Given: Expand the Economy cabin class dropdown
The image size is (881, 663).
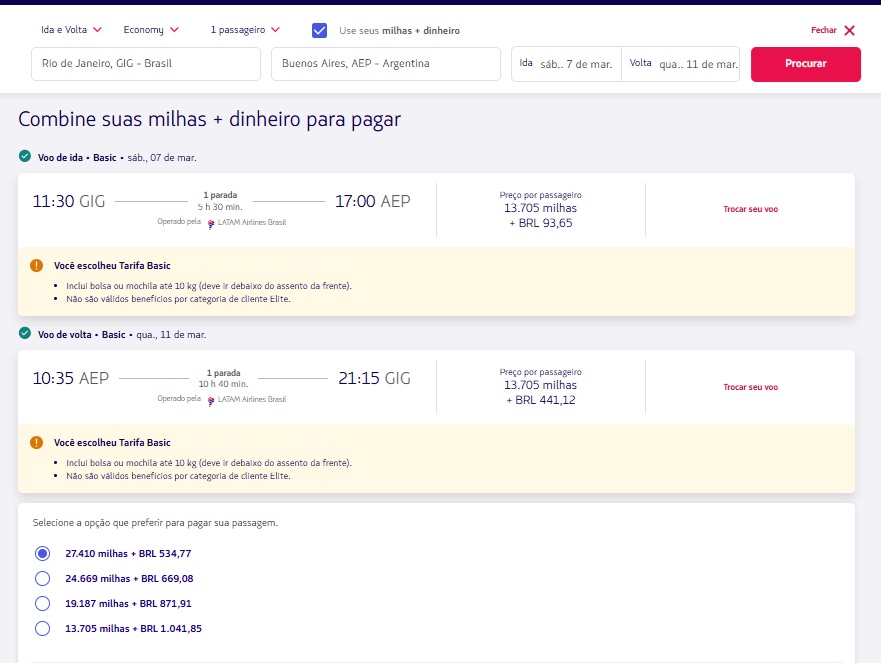Looking at the screenshot, I should point(151,30).
